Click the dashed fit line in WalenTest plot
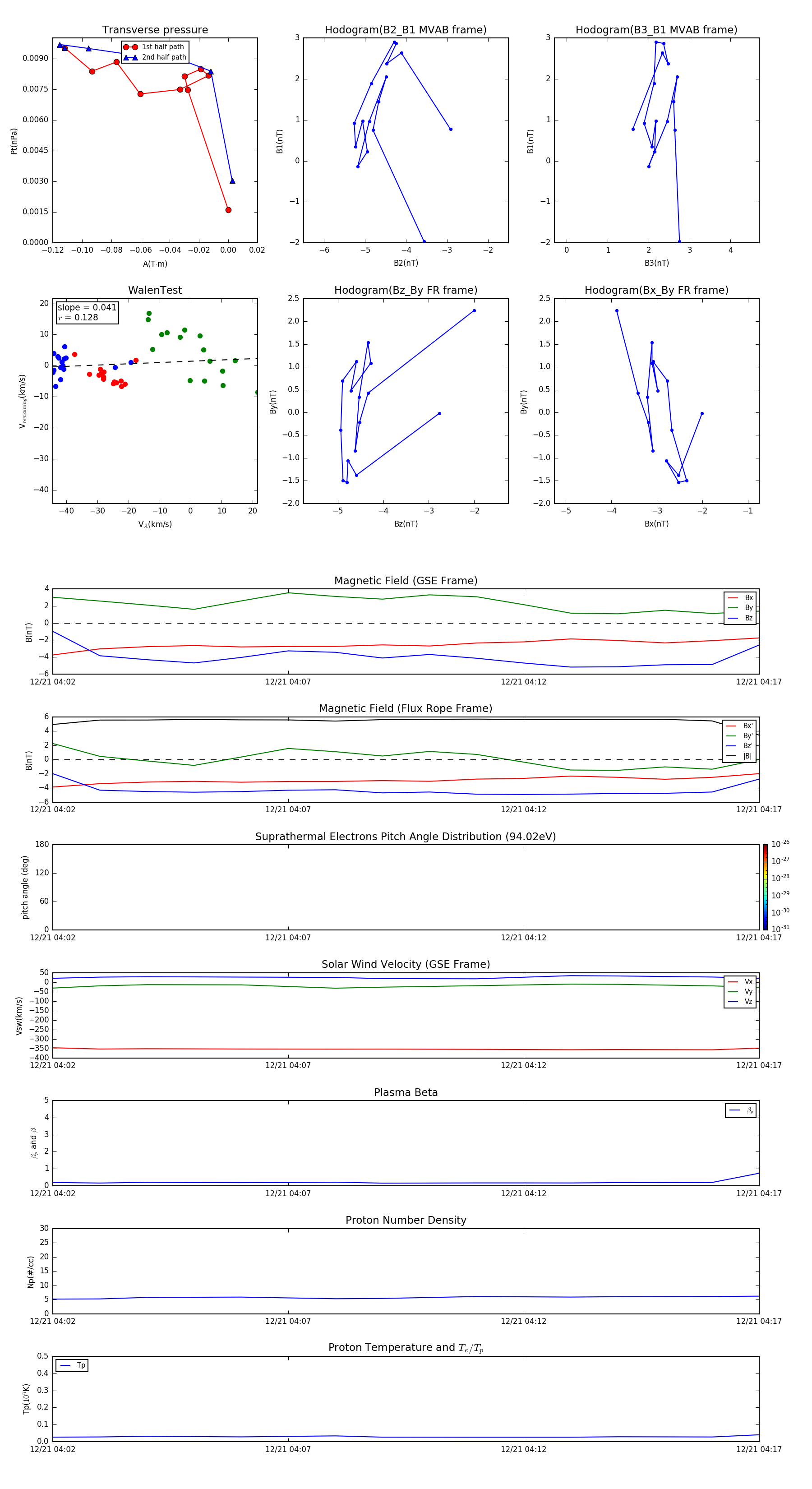 pos(155,362)
